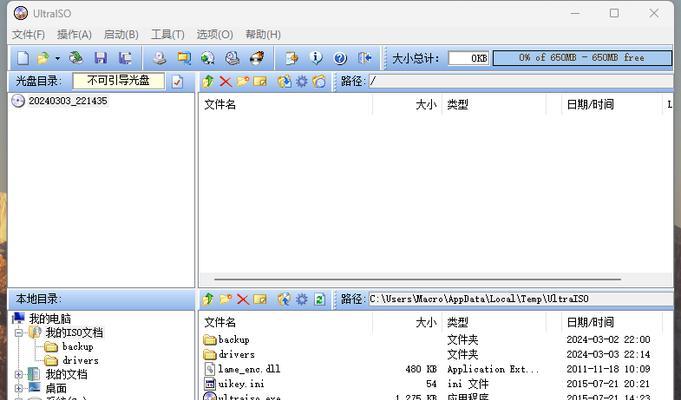This screenshot has width=681, height=400.
Task: Click the Mount to virtual drive icon
Action: [232, 58]
